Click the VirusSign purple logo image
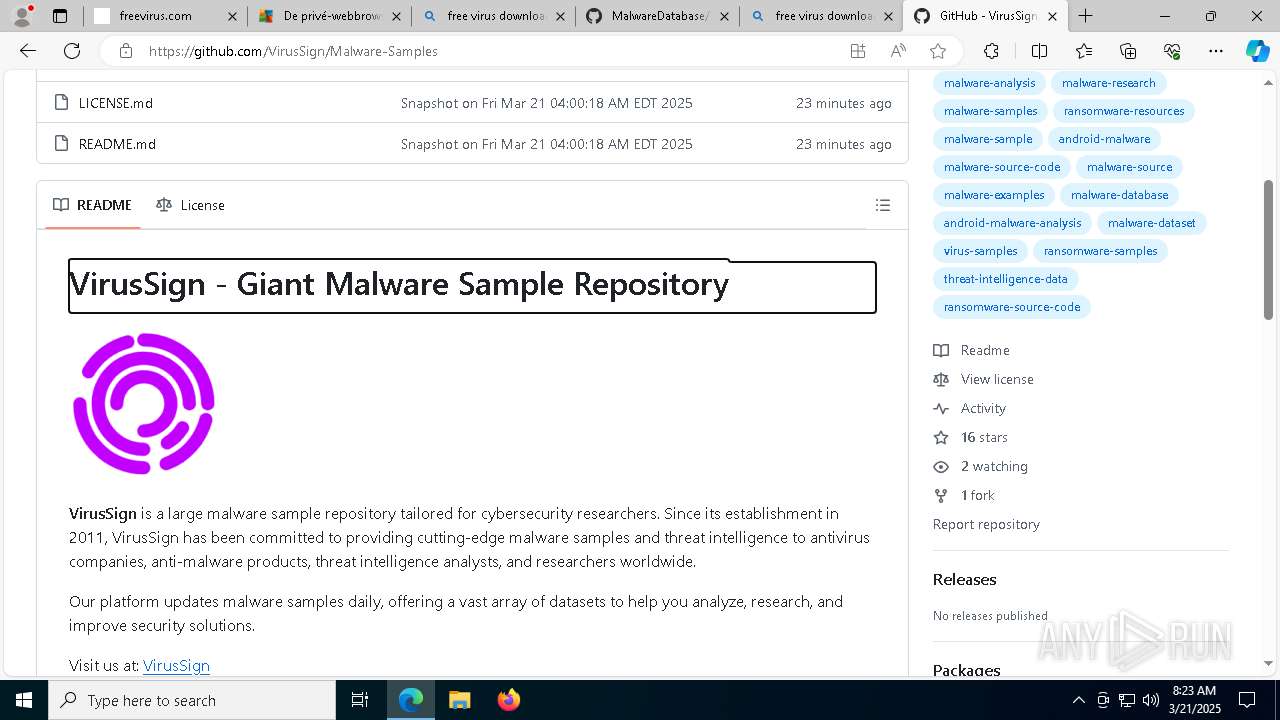This screenshot has width=1280, height=720. (x=144, y=403)
